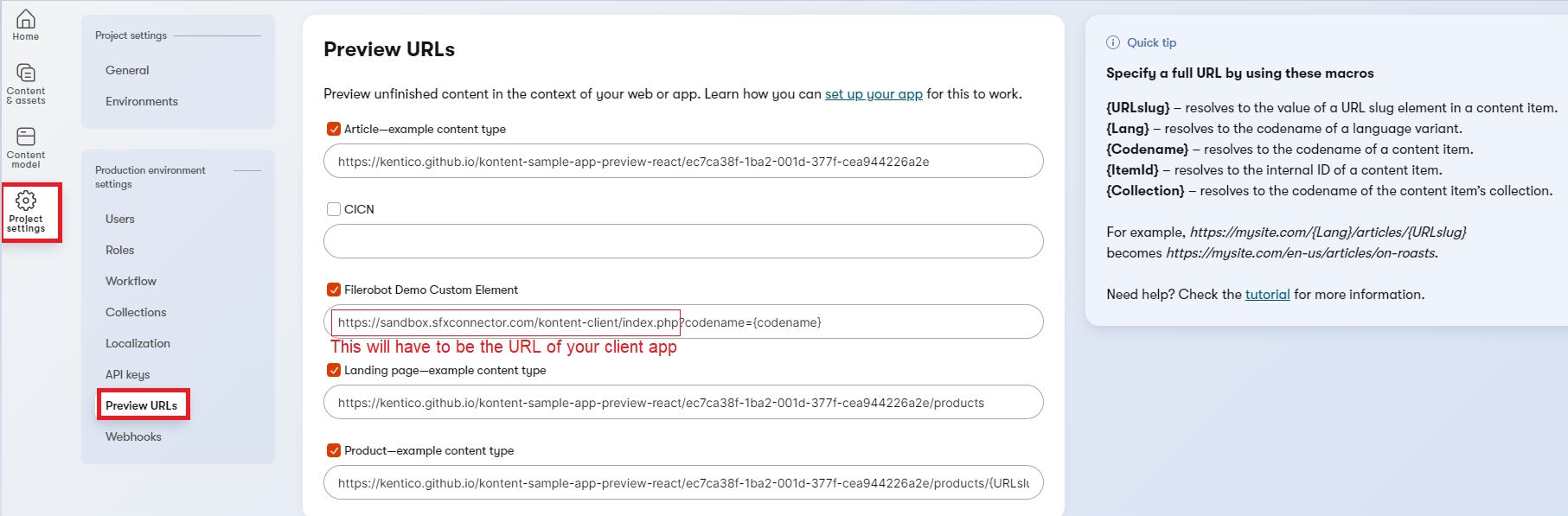Screen dimensions: 1568x516
Task: Open the Workflow settings page
Action: pyautogui.click(x=131, y=281)
